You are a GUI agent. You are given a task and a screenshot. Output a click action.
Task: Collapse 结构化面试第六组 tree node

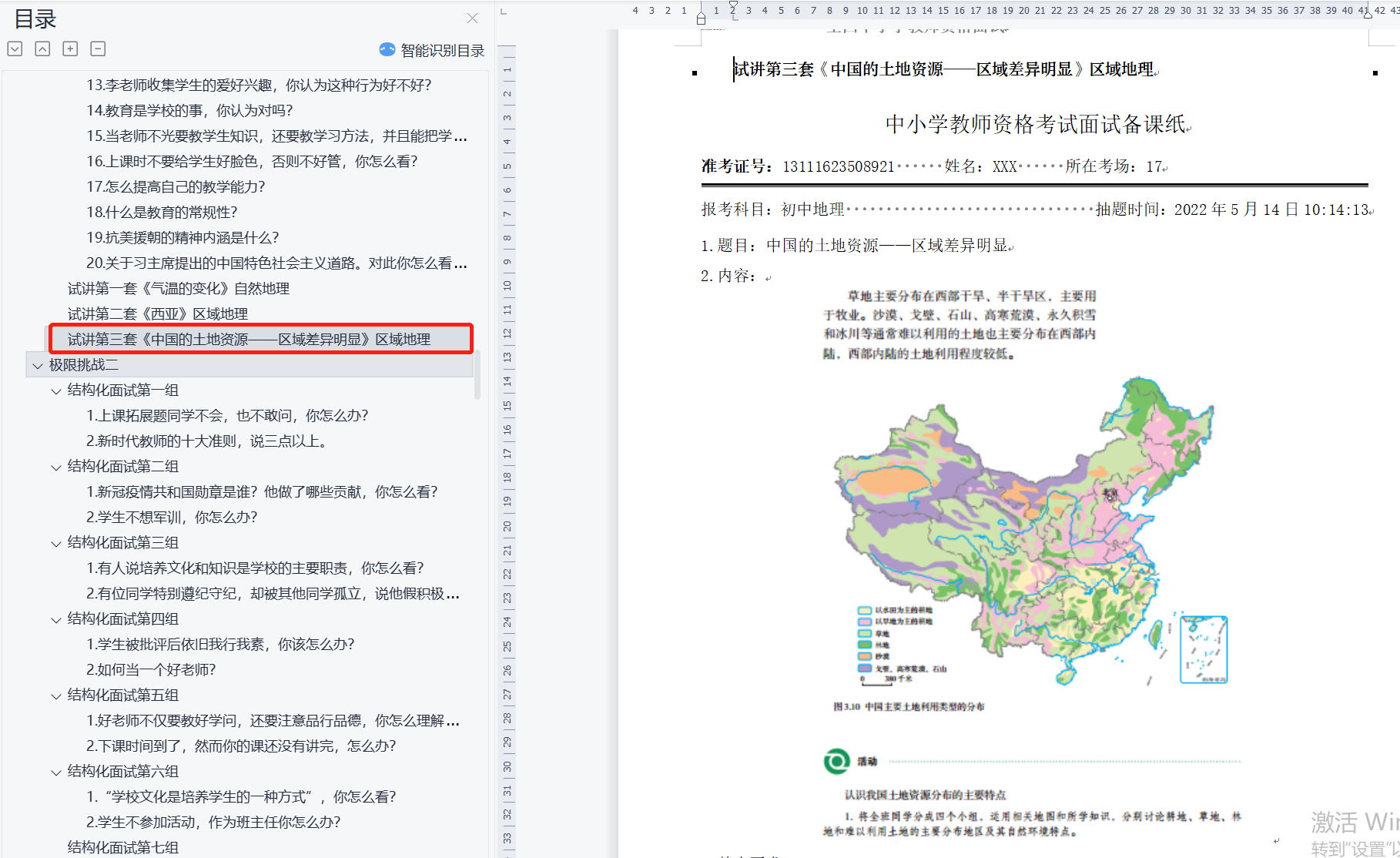click(x=56, y=773)
